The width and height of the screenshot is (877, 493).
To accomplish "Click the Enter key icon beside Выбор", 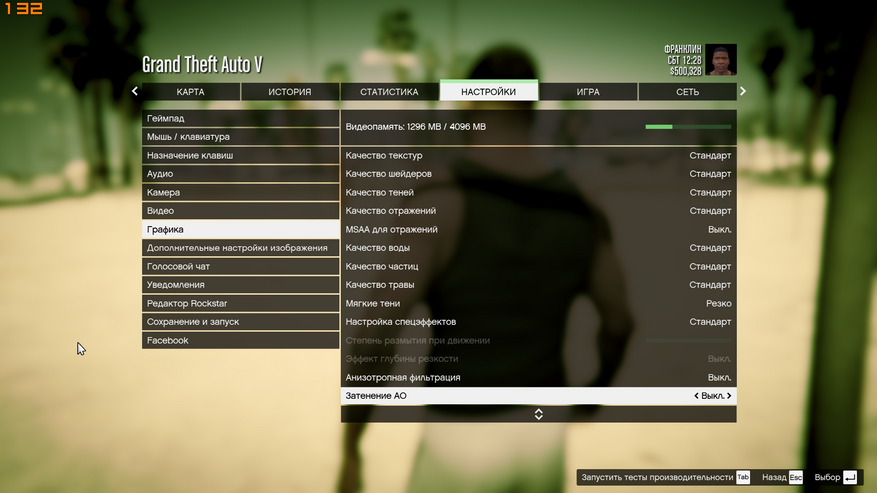I will (850, 477).
